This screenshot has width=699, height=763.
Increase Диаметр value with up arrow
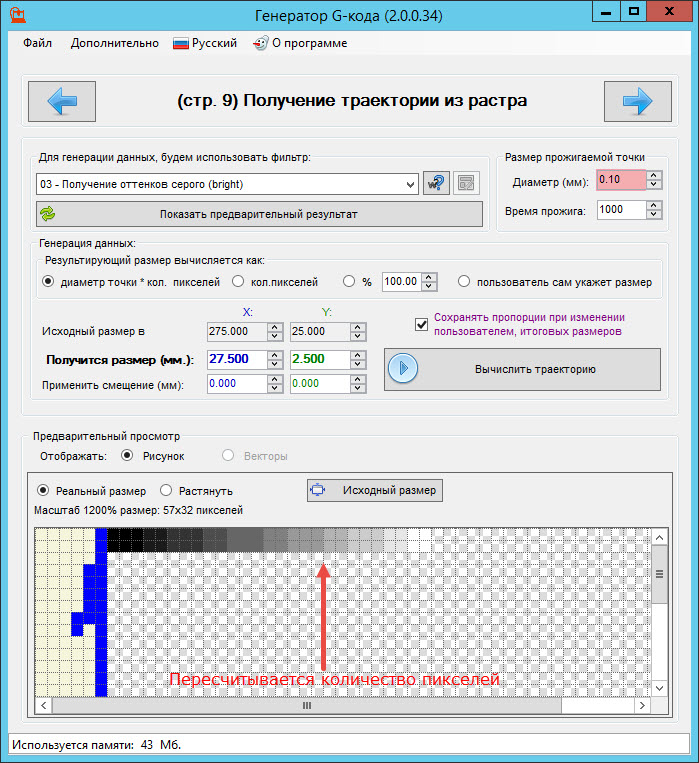(x=654, y=175)
